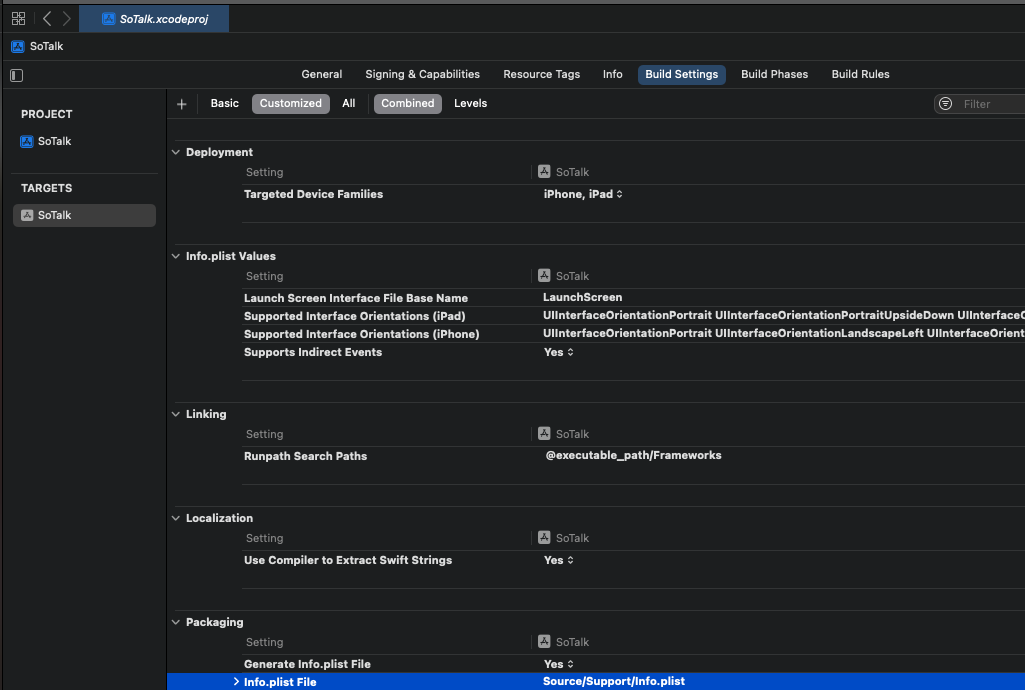
Task: Switch to Levels view
Action: tap(471, 103)
